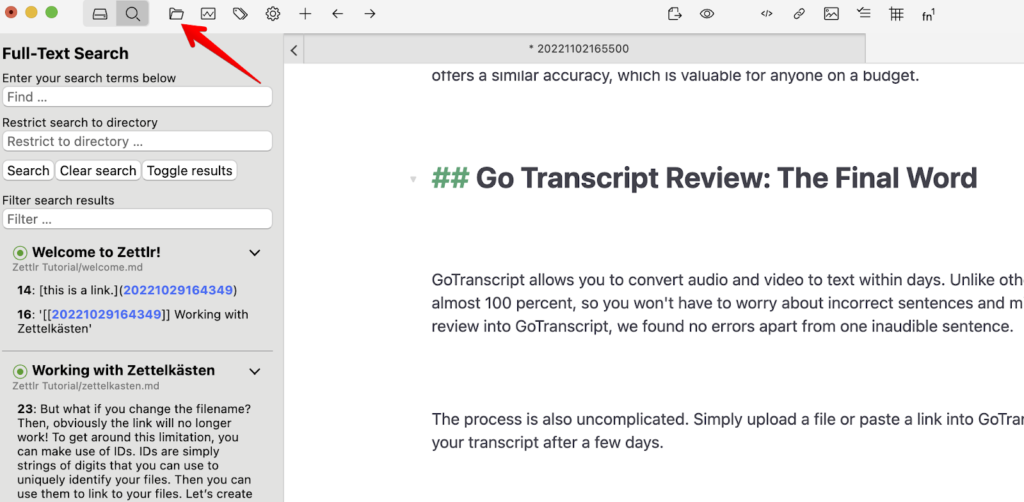Click the Find search terms field
Viewport: 1024px width, 502px height.
[137, 97]
